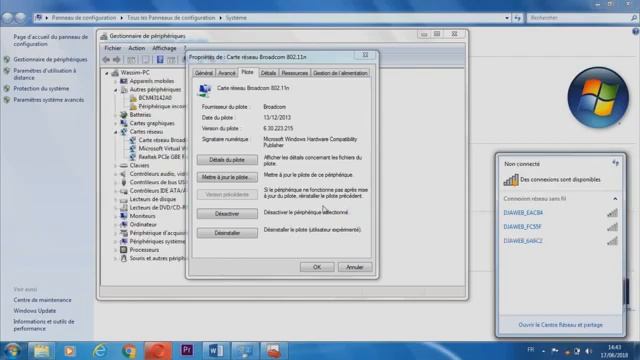Open the Pilote tab
The height and width of the screenshot is (360, 640).
[247, 72]
